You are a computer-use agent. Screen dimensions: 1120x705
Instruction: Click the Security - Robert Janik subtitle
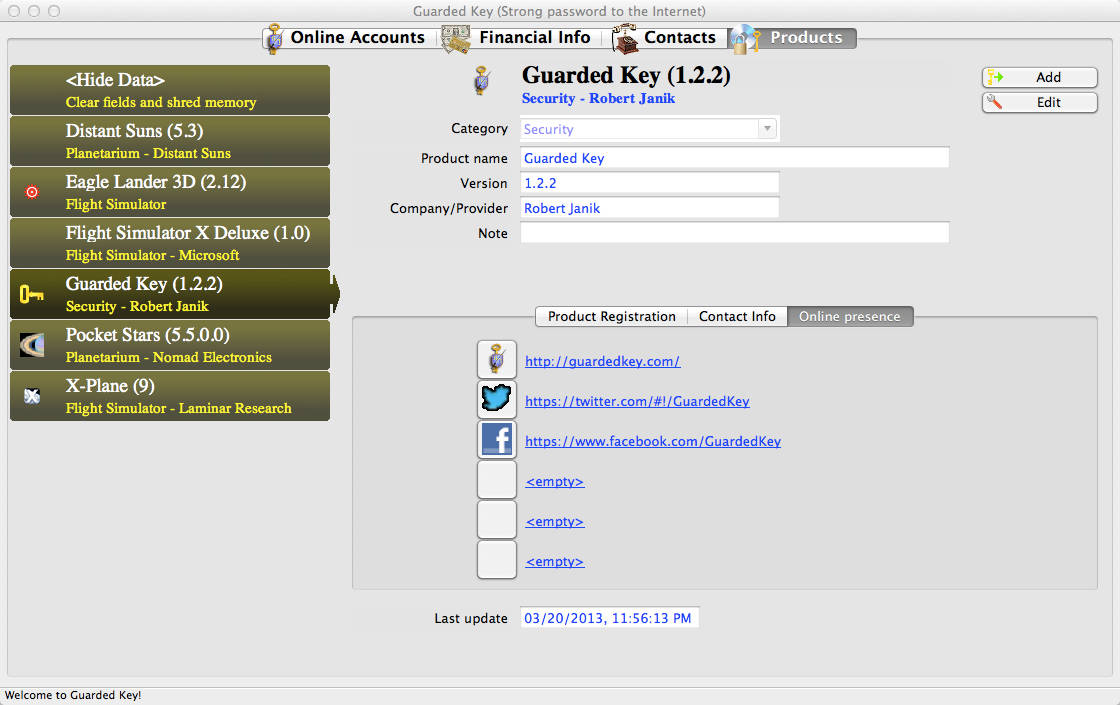pyautogui.click(x=599, y=99)
